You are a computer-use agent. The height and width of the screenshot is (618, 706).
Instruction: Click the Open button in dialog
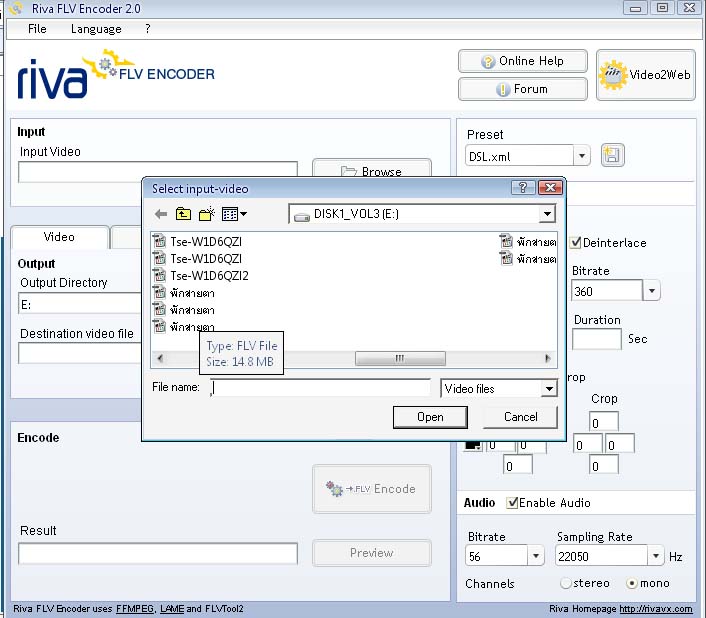(x=430, y=417)
